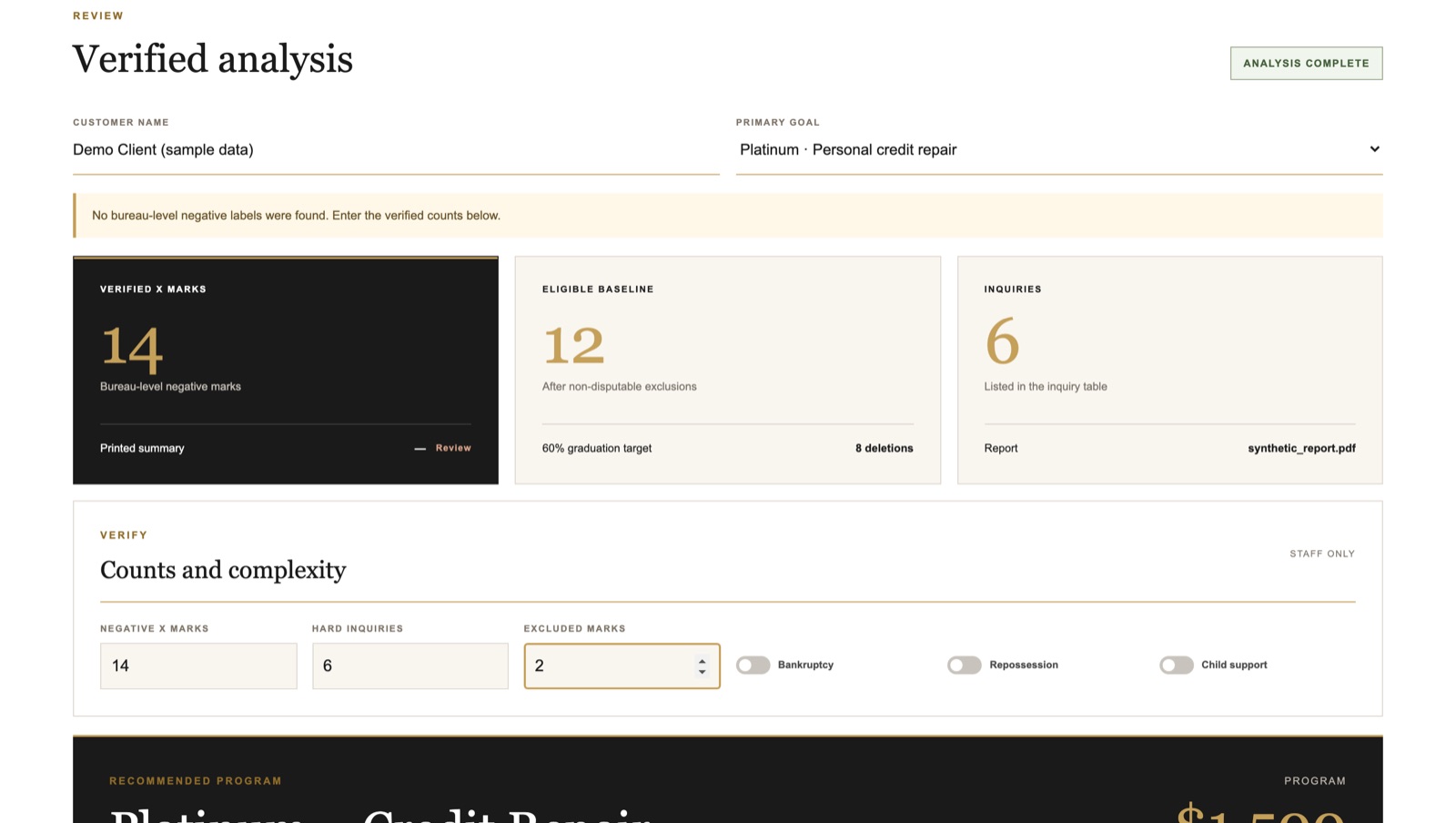Select the Hard Inquiries input

pos(410,666)
